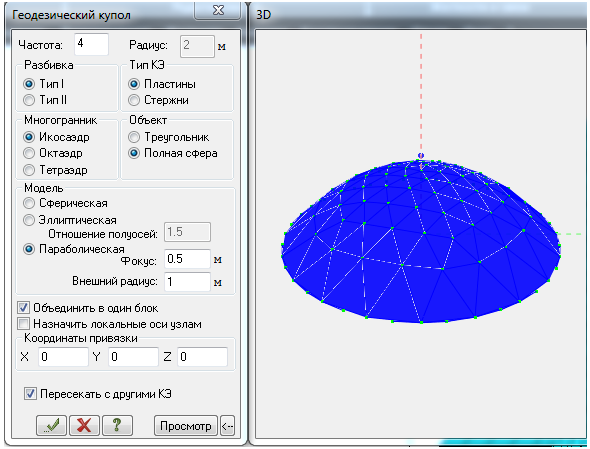590x449 pixels.
Task: Click the Фокус value field
Action: point(187,259)
